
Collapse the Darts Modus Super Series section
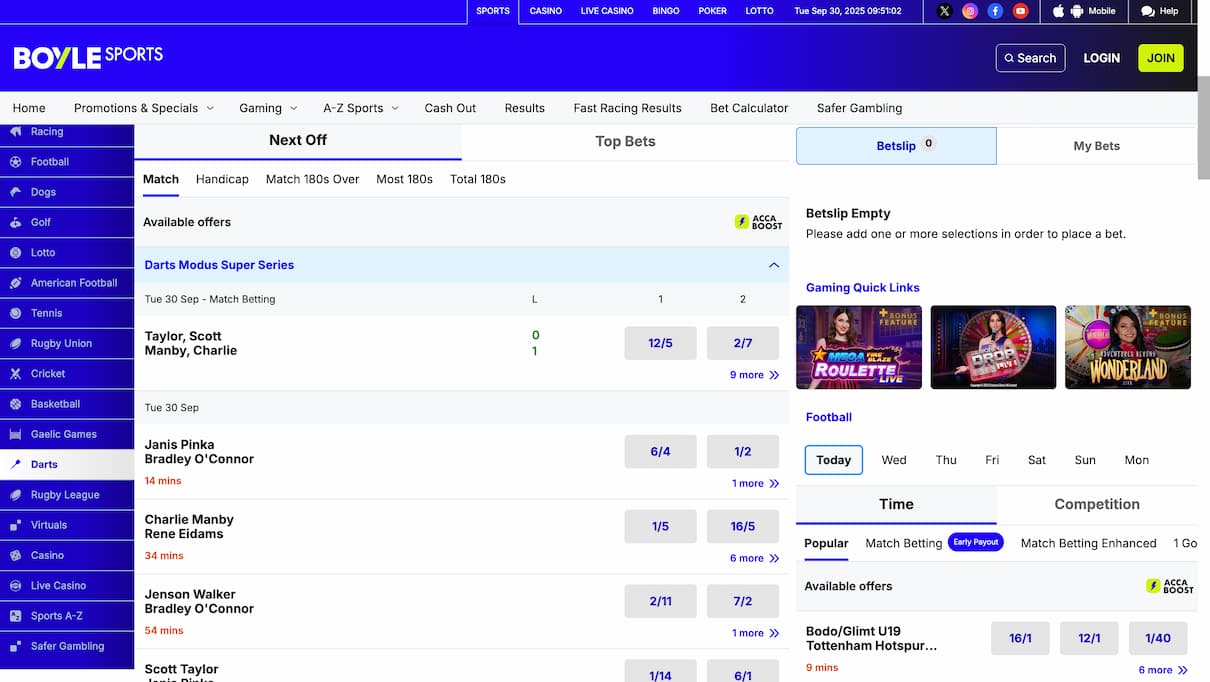click(773, 265)
